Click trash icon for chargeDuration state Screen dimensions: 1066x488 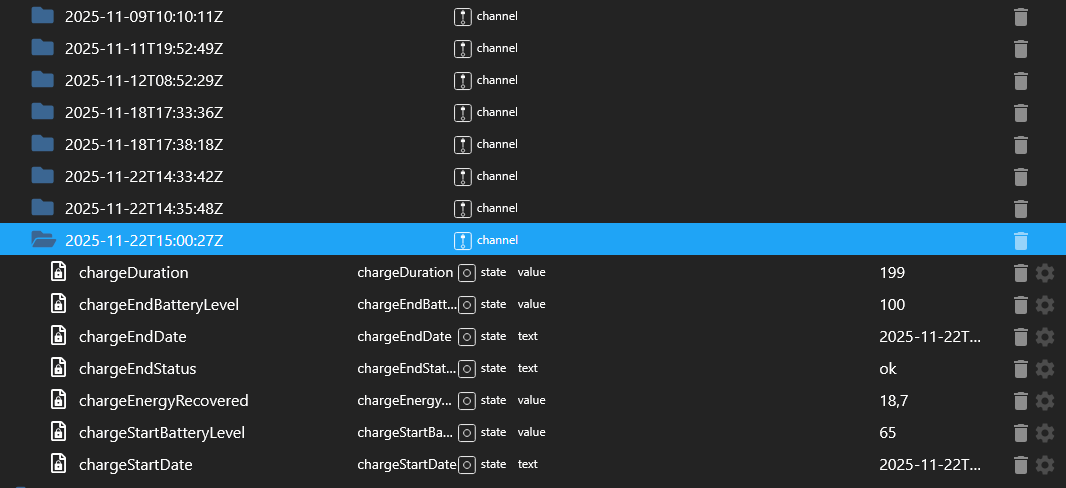point(1020,273)
